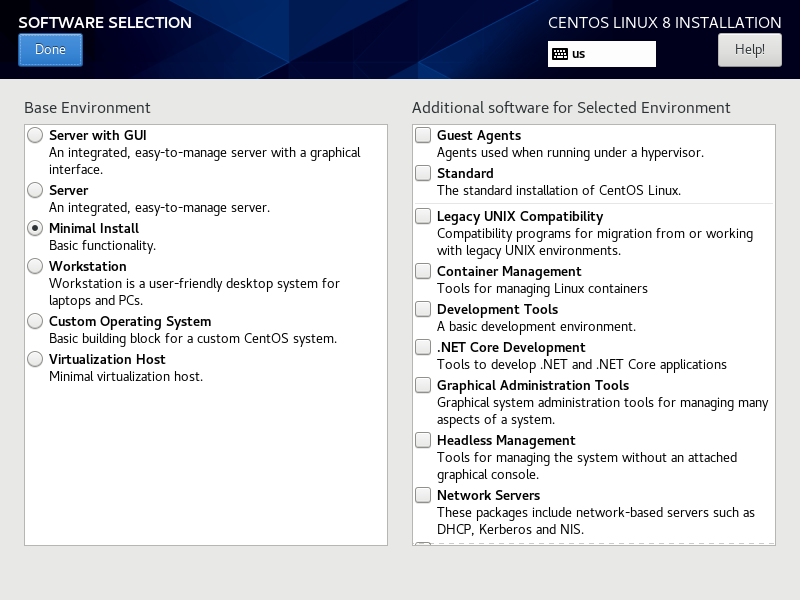Click 'Minimal virtualization host.' description

126,377
